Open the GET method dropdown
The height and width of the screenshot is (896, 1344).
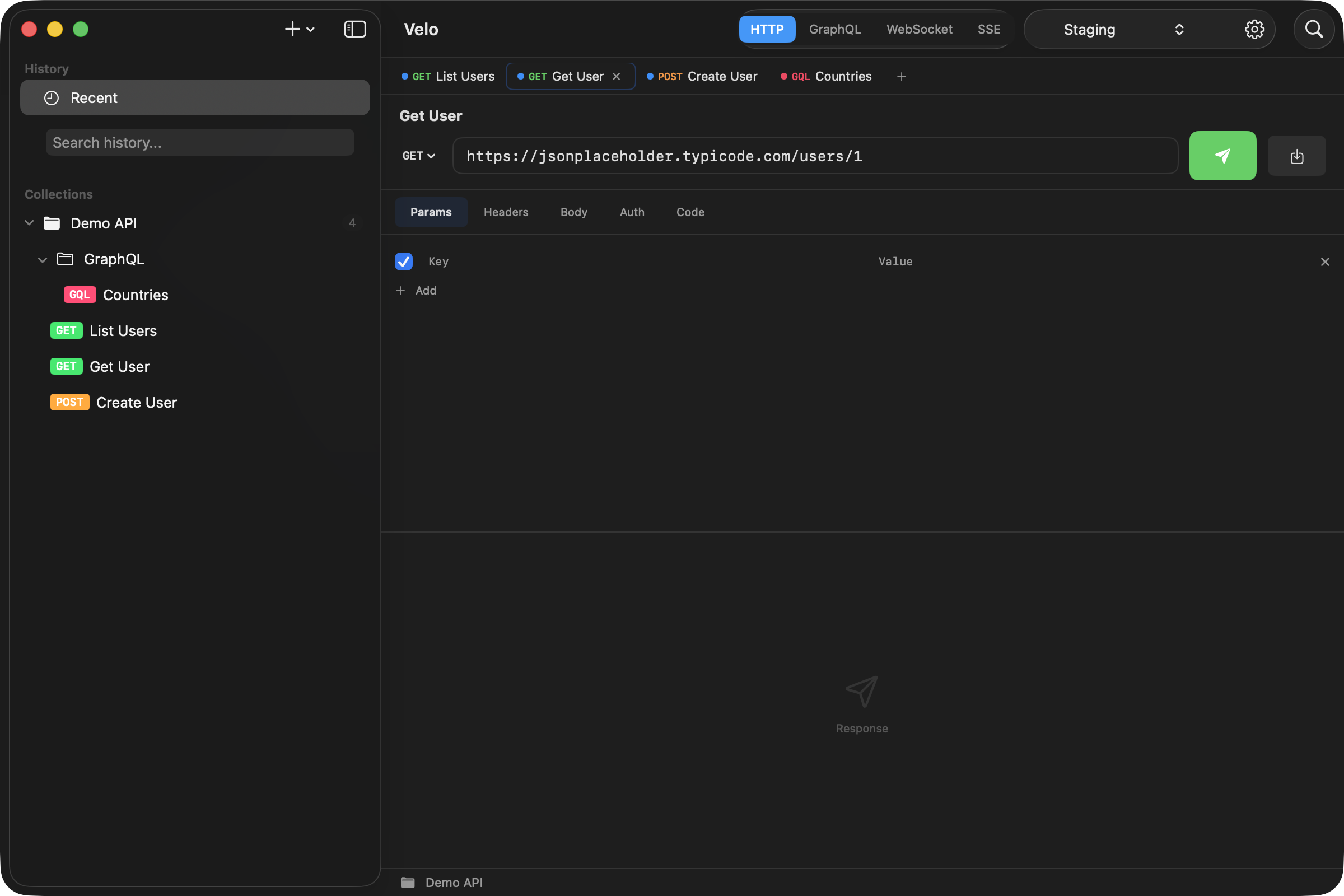(x=418, y=156)
